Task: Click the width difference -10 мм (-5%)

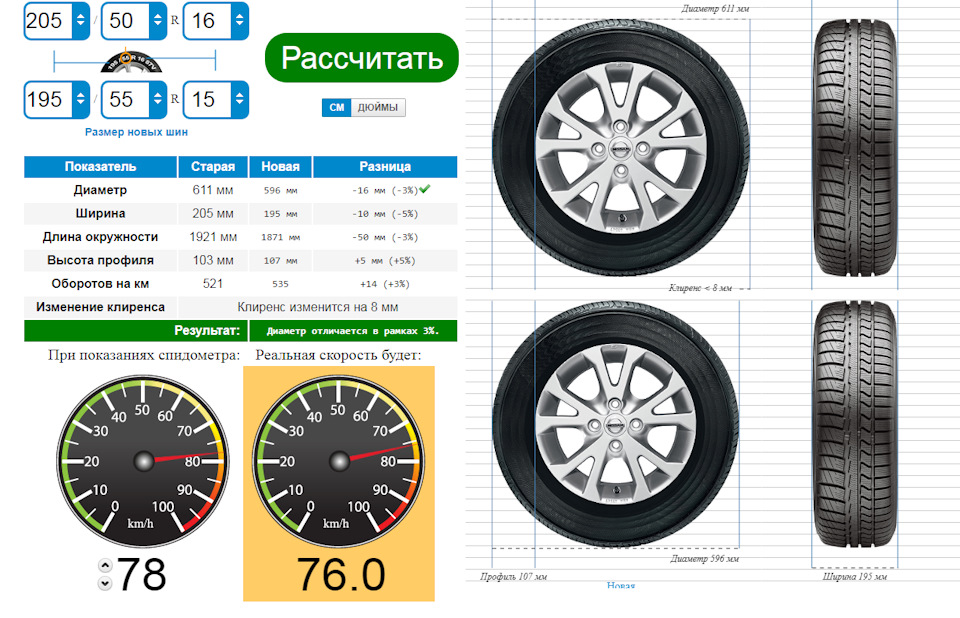Action: click(385, 214)
